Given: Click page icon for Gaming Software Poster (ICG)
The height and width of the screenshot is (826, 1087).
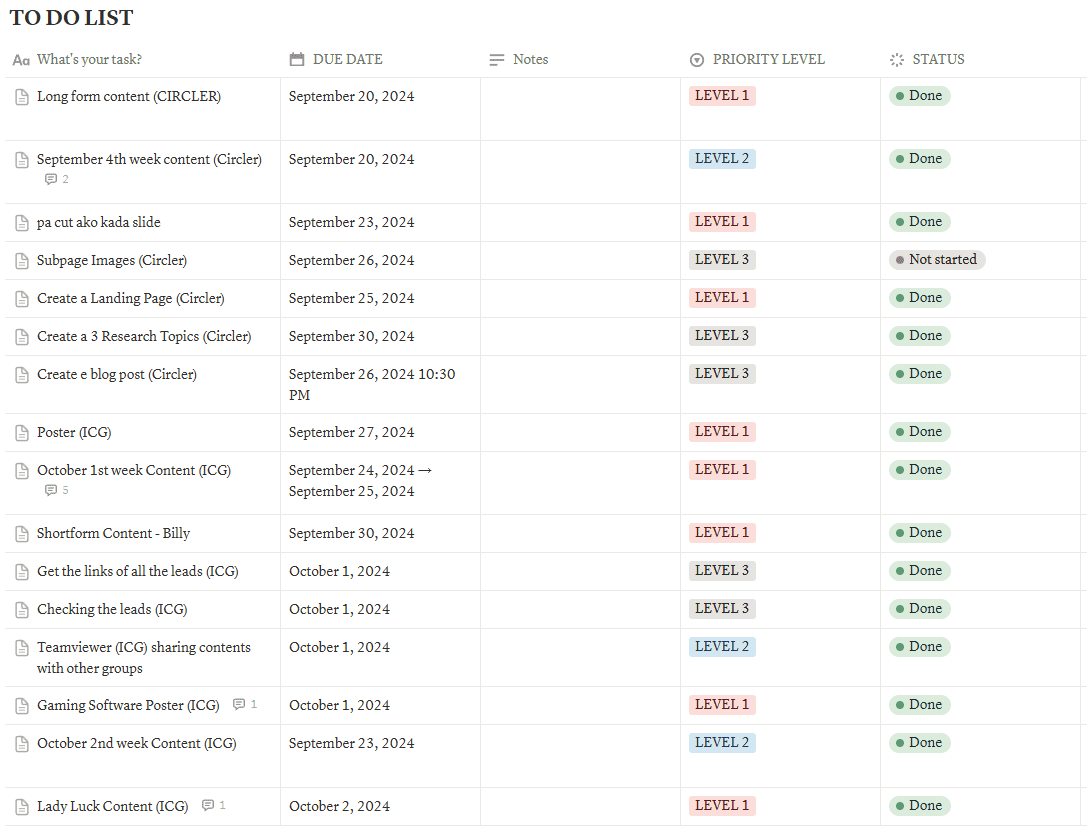Looking at the screenshot, I should 22,706.
